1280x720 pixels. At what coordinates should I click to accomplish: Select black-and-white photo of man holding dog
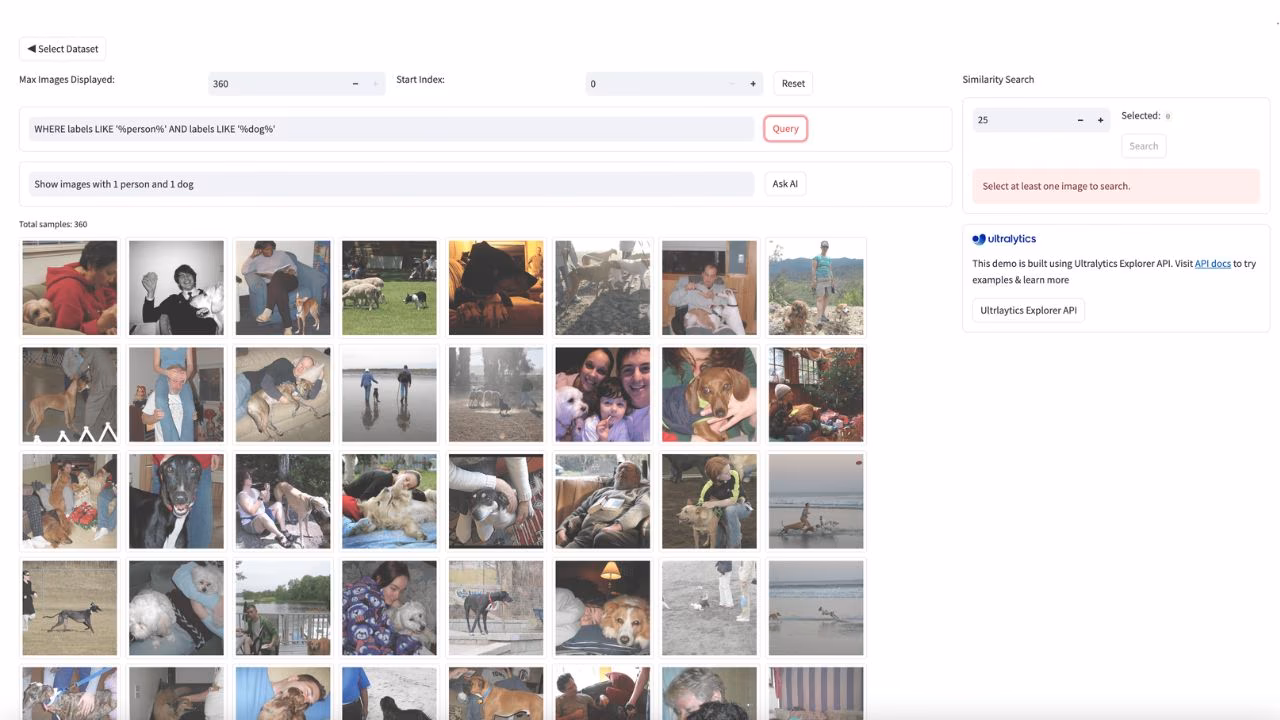coord(176,288)
